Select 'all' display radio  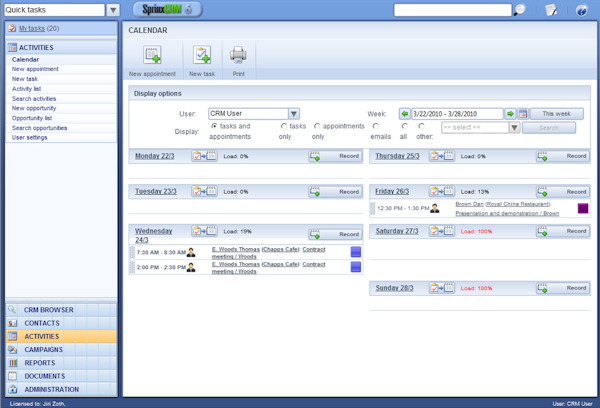pyautogui.click(x=404, y=126)
